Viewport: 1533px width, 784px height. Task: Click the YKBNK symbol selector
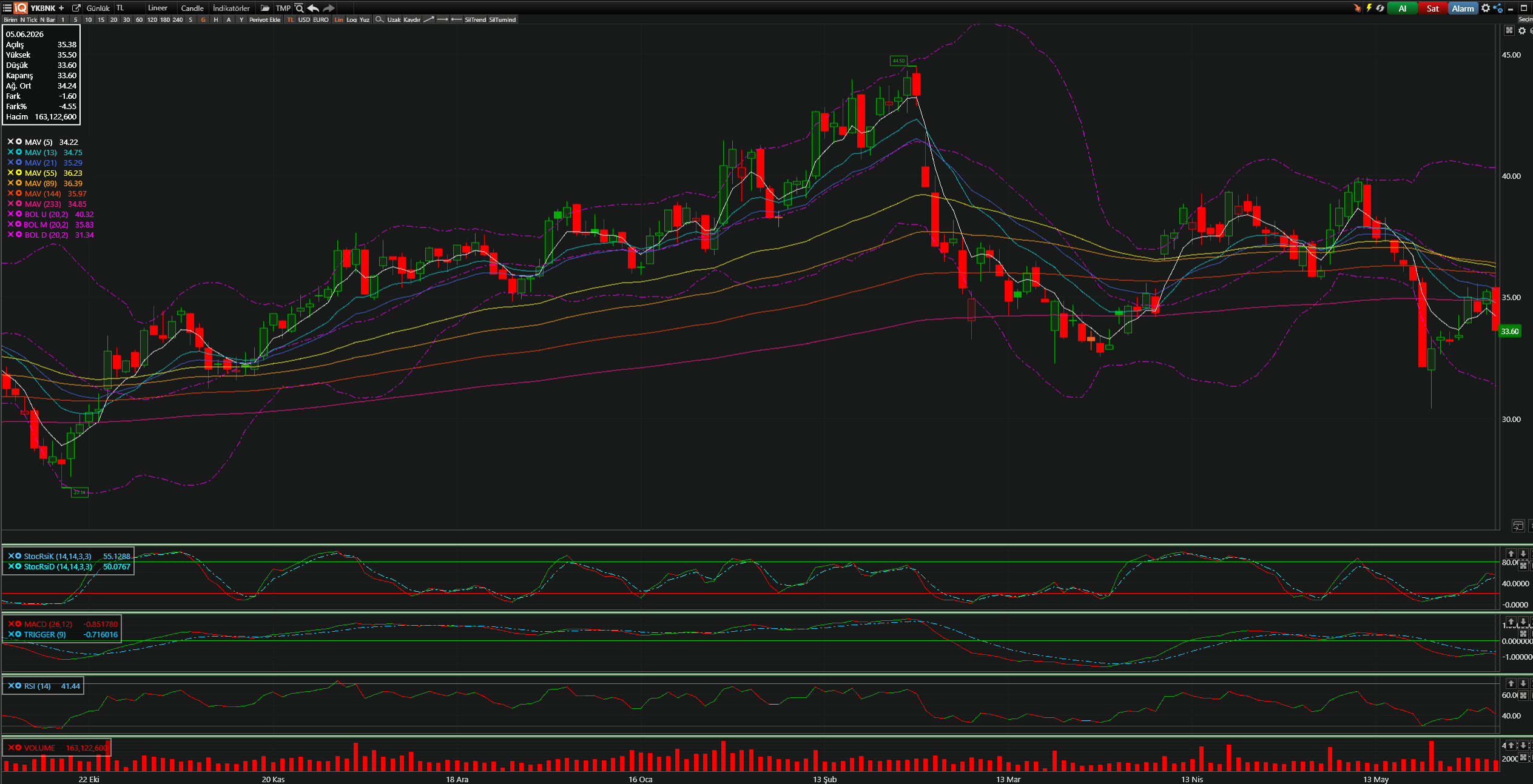click(x=42, y=8)
